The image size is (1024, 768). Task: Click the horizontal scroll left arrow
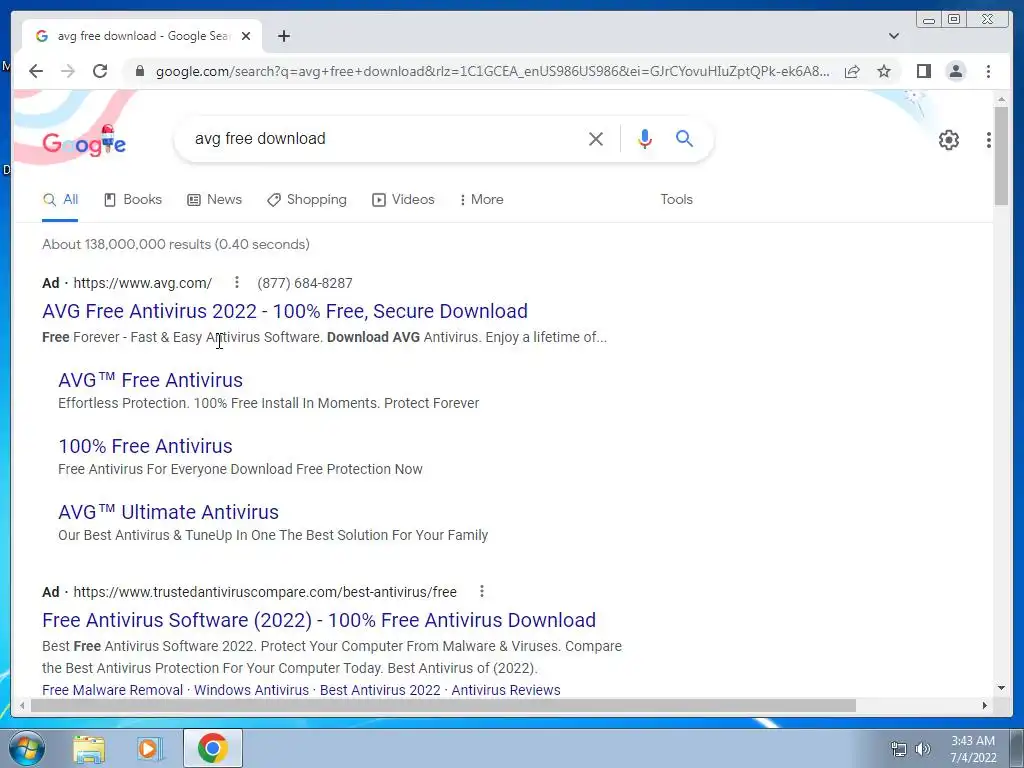[x=22, y=705]
